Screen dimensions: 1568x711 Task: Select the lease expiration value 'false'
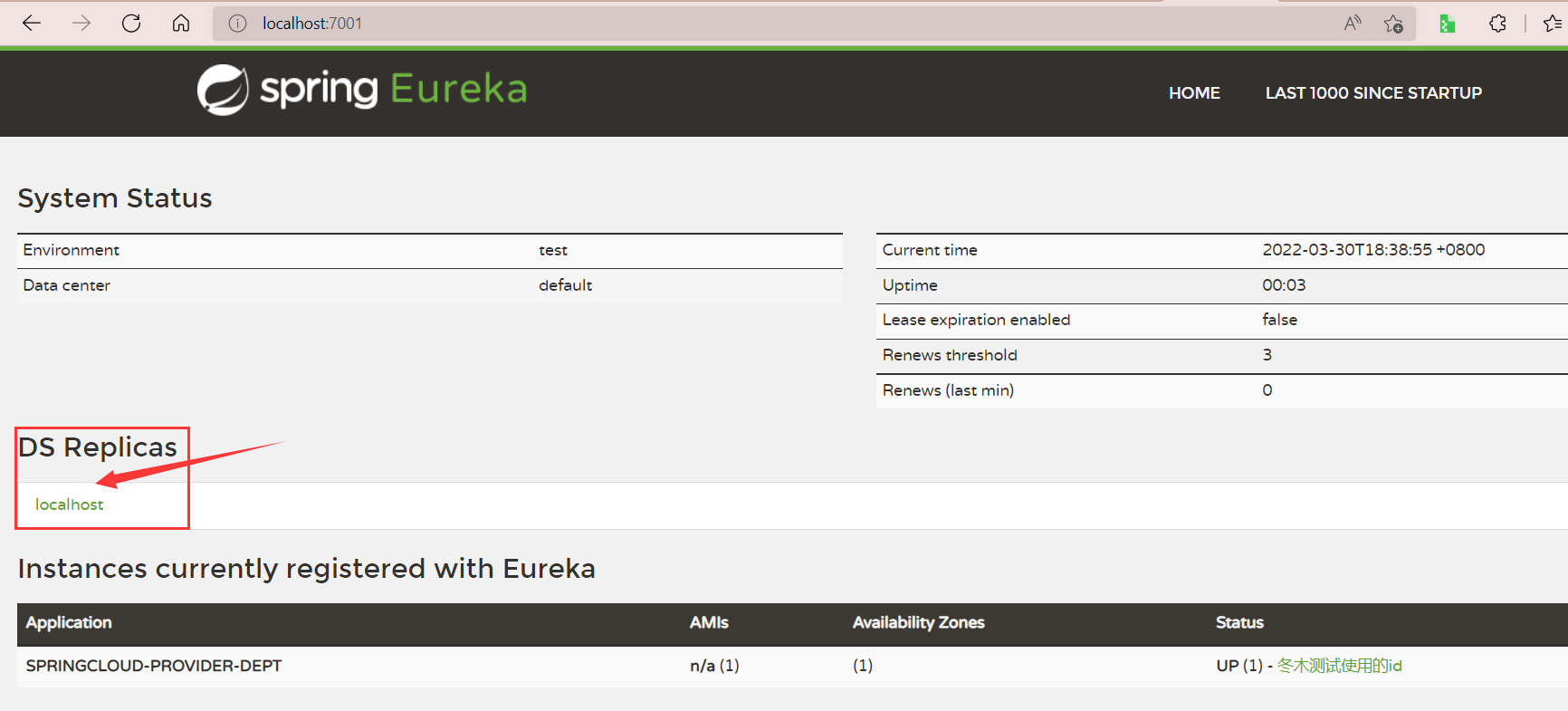click(x=1280, y=320)
